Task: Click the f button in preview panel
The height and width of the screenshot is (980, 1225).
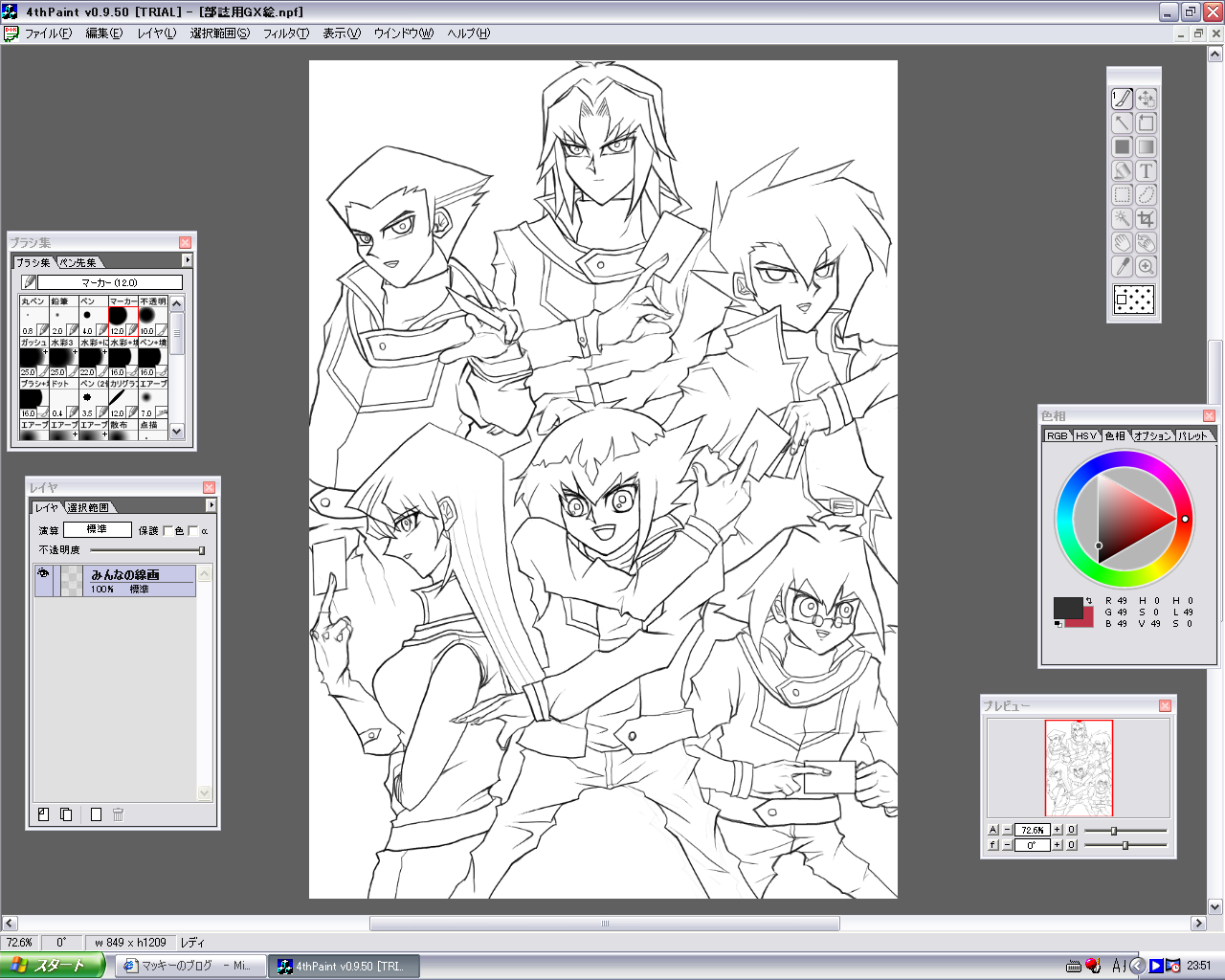Action: coord(993,845)
